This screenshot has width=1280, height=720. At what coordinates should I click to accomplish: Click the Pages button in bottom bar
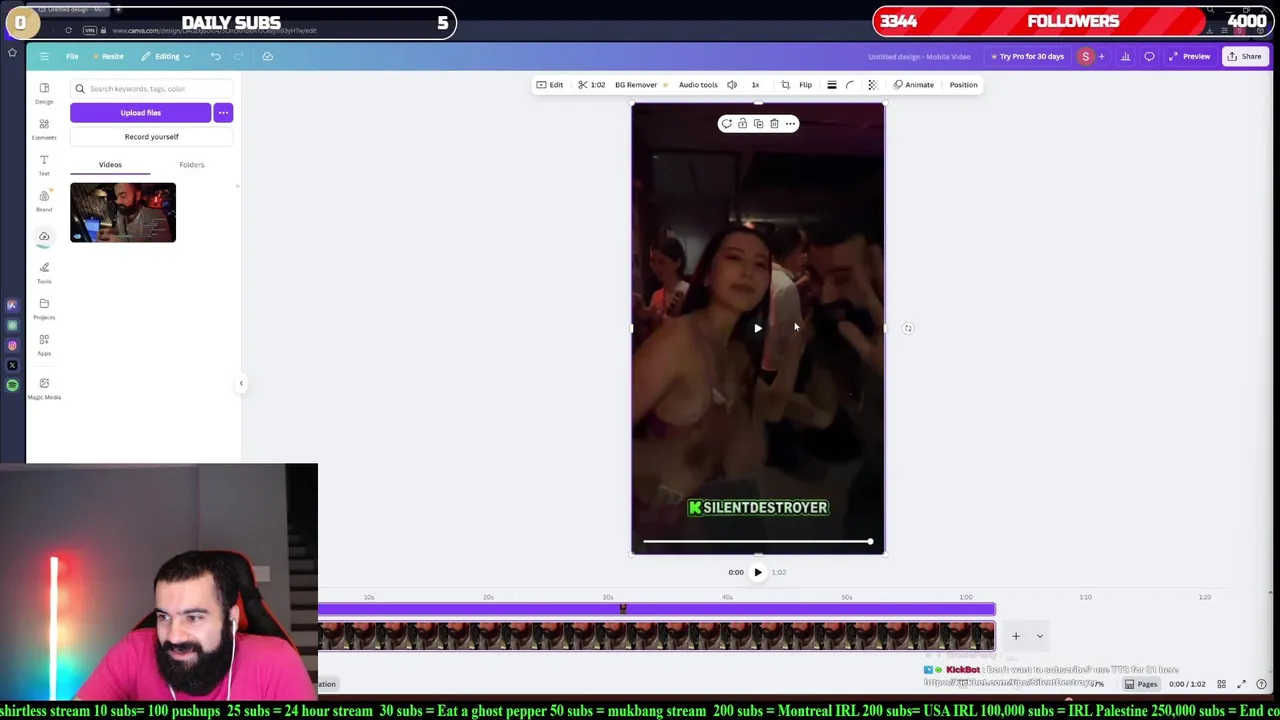(1141, 684)
